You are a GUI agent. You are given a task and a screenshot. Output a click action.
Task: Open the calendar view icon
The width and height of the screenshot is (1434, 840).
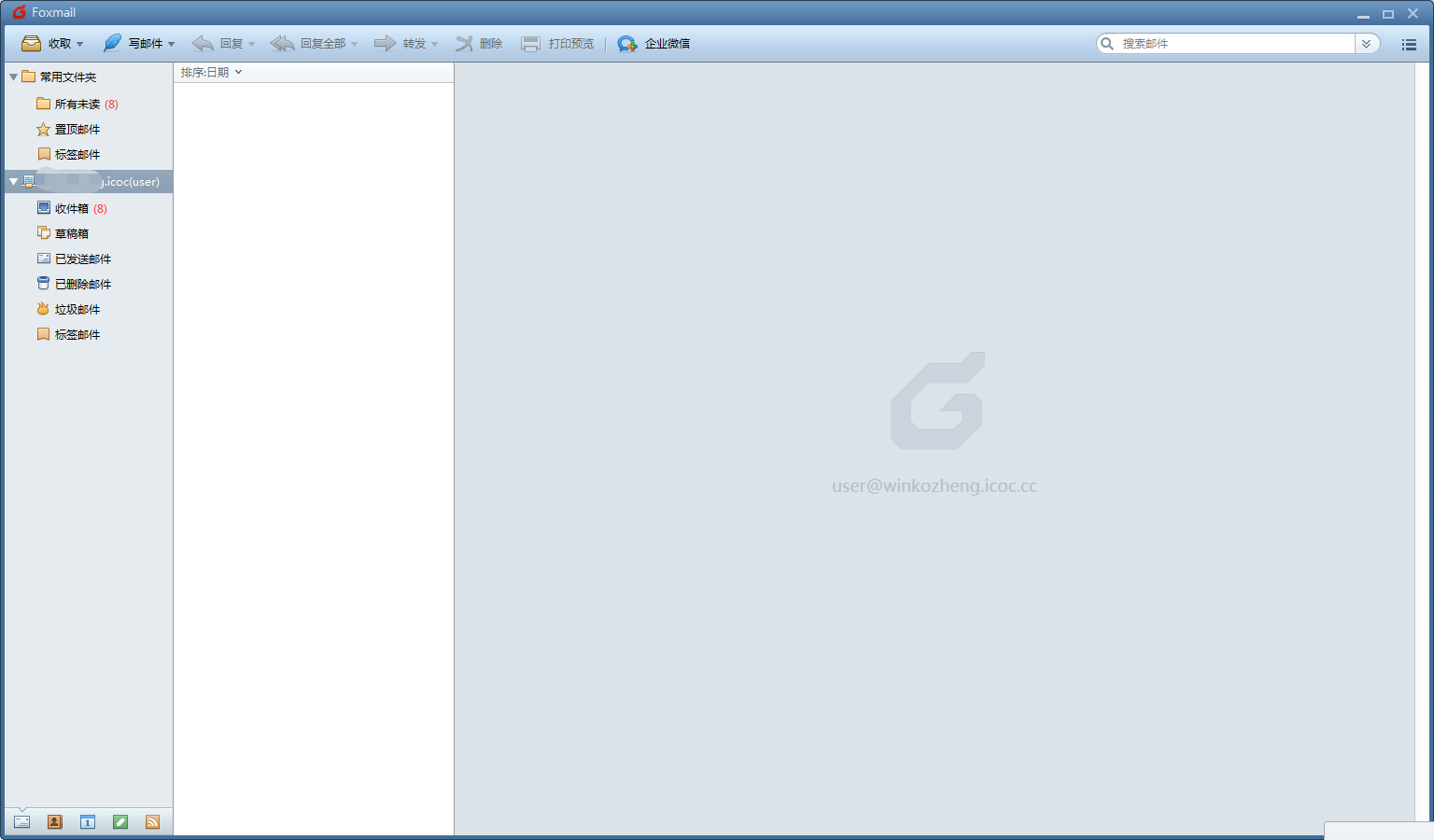87,822
